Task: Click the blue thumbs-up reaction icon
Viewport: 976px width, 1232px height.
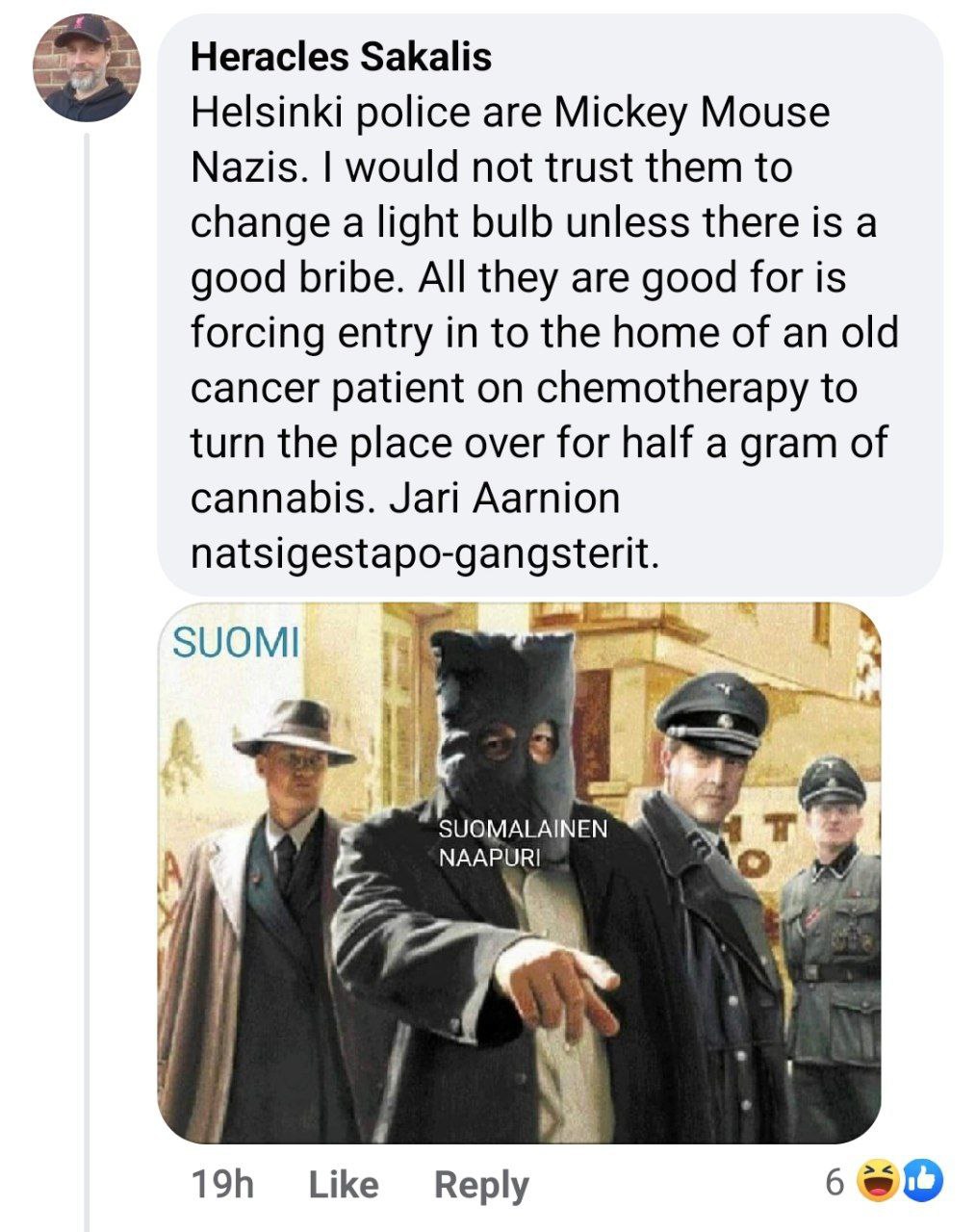Action: click(x=921, y=1181)
